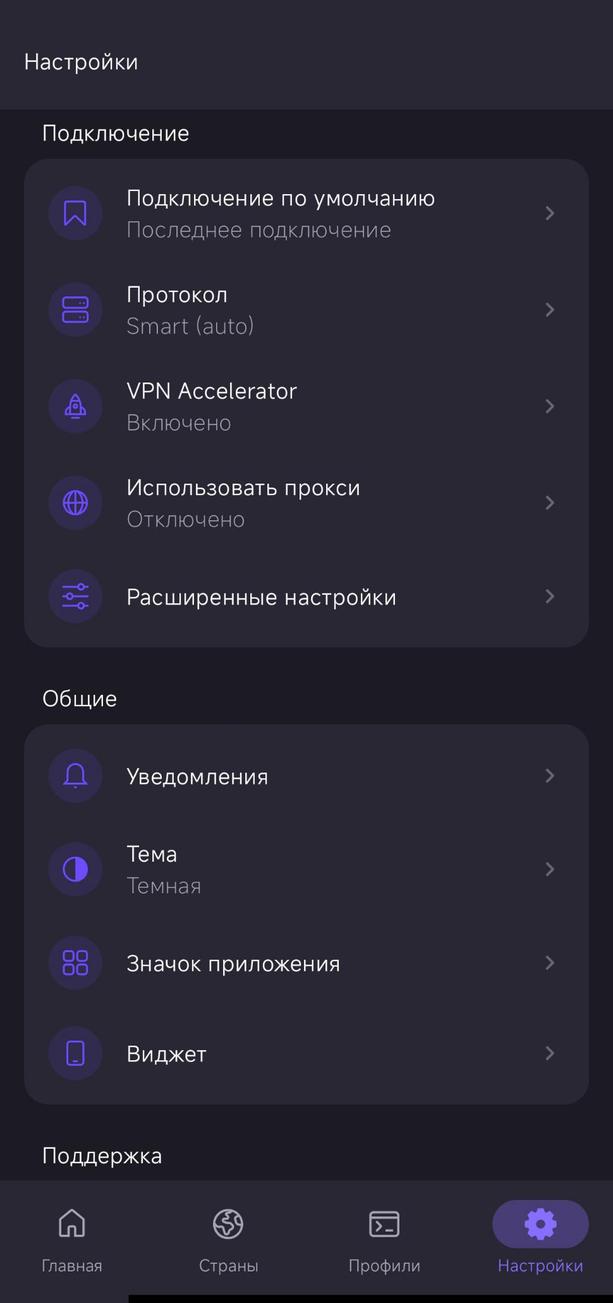
Task: Click the bookmark icon for default connection
Action: click(x=74, y=213)
